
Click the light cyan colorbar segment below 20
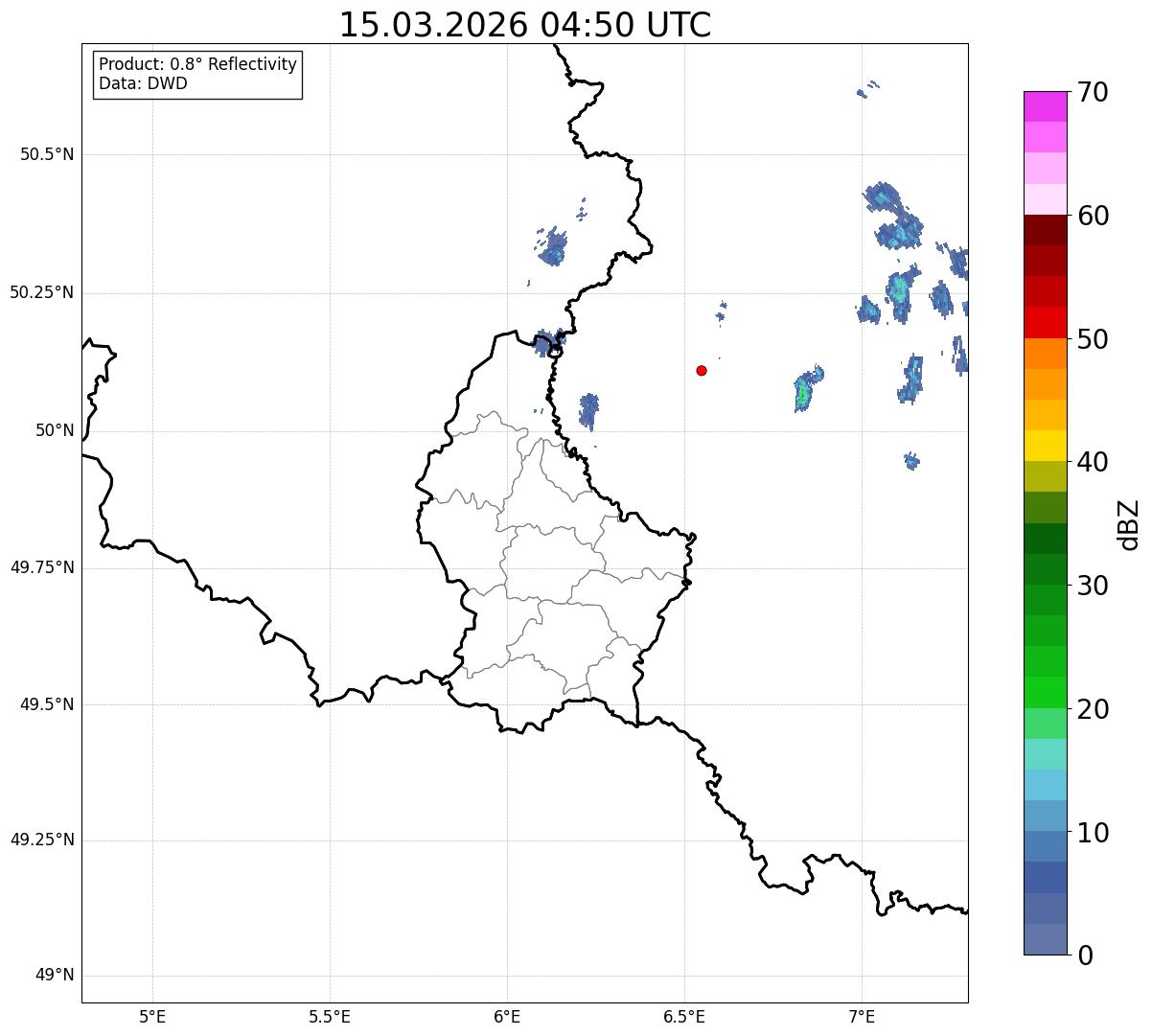(x=1045, y=754)
